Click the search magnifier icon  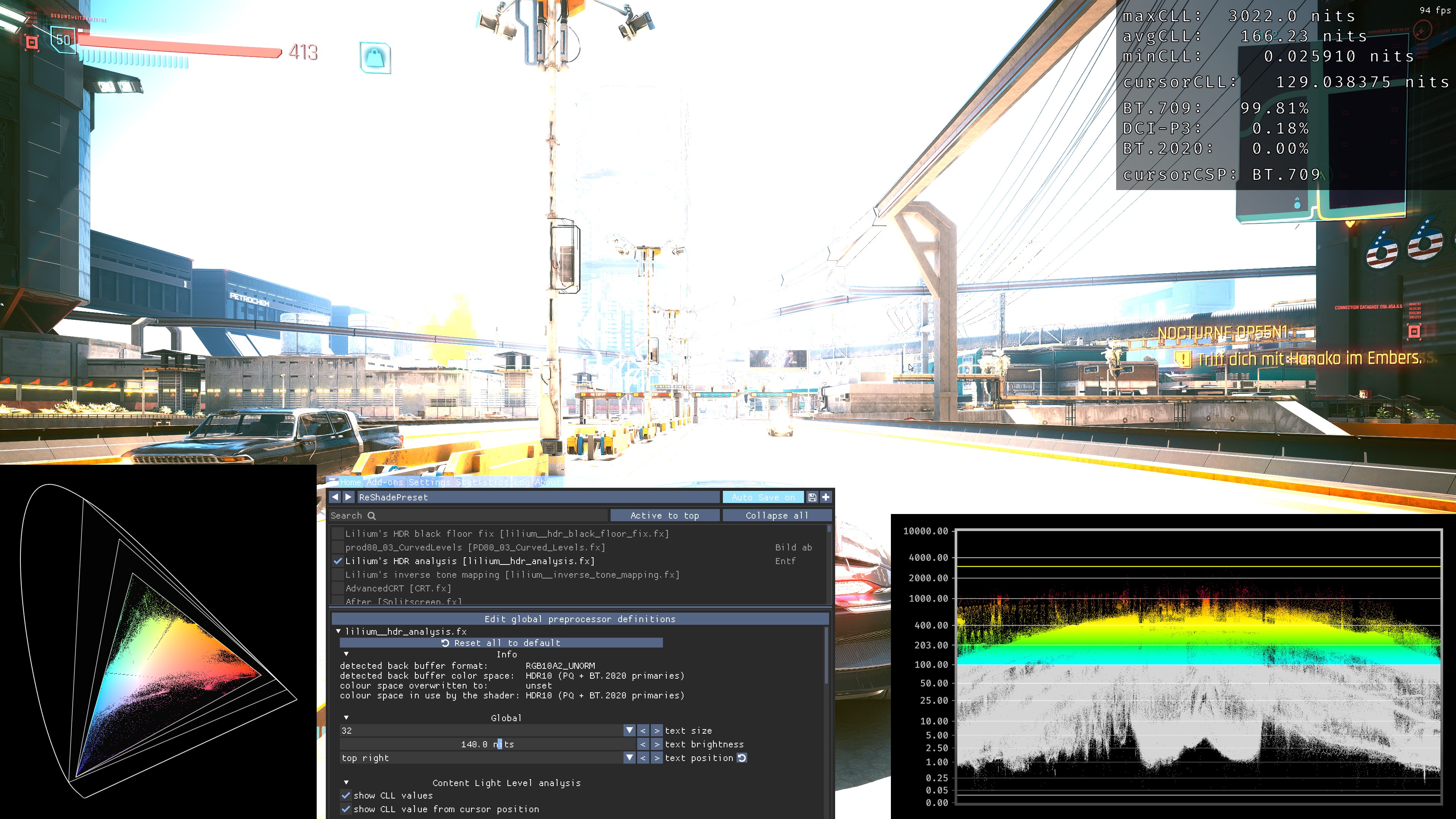pos(371,516)
